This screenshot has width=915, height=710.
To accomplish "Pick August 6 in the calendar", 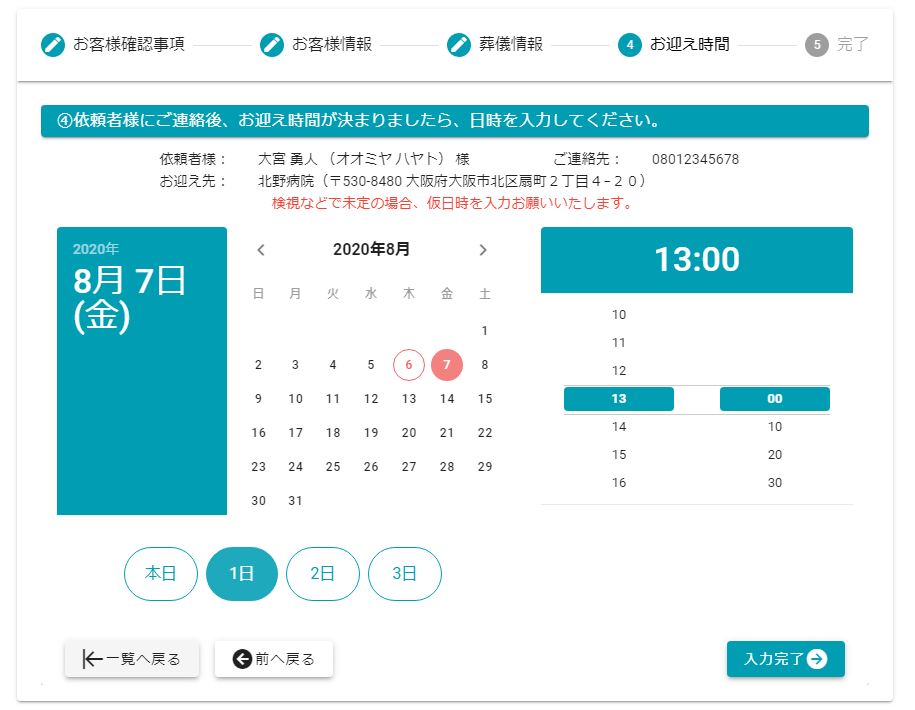I will pos(409,365).
